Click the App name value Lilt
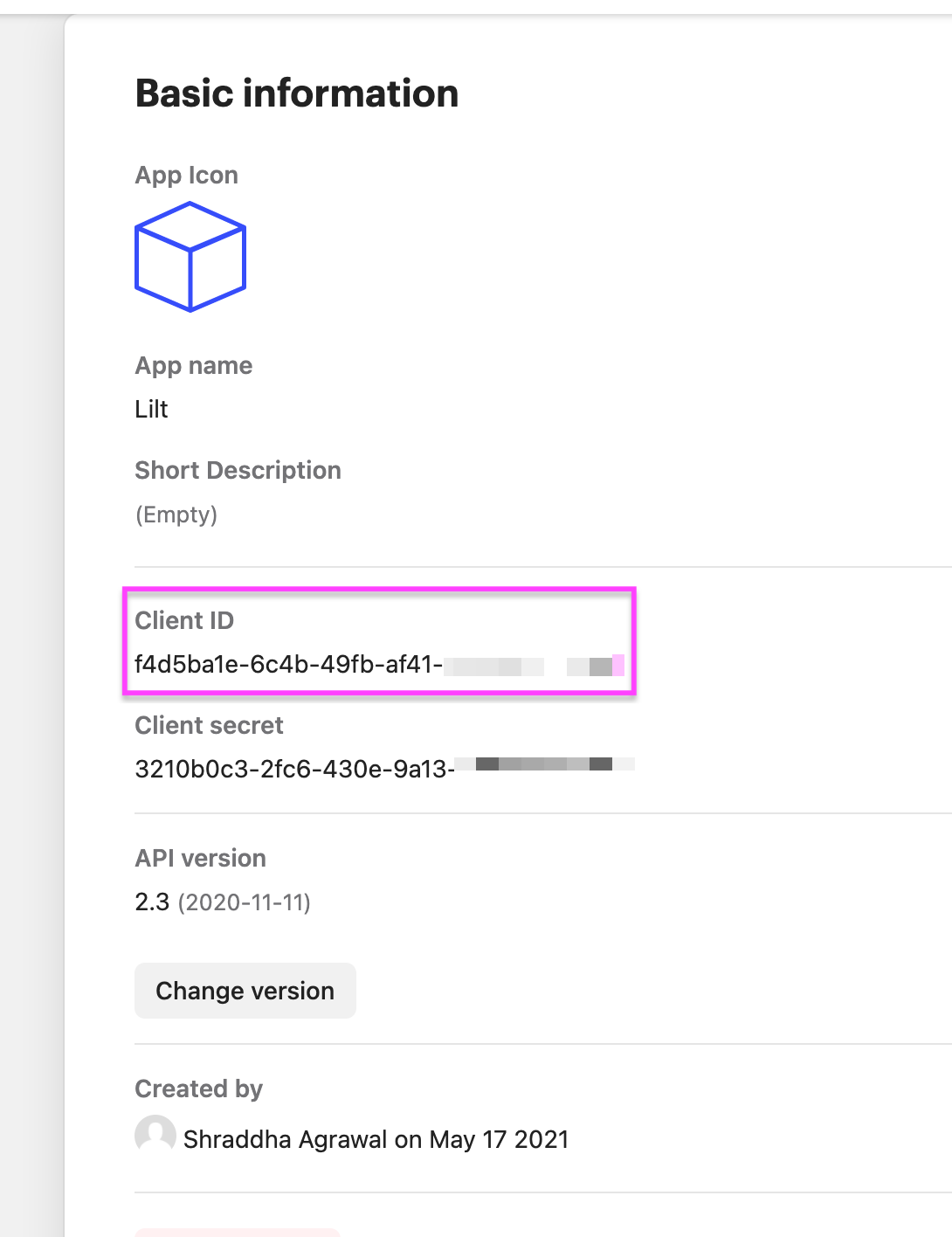The height and width of the screenshot is (1237, 952). coord(151,409)
